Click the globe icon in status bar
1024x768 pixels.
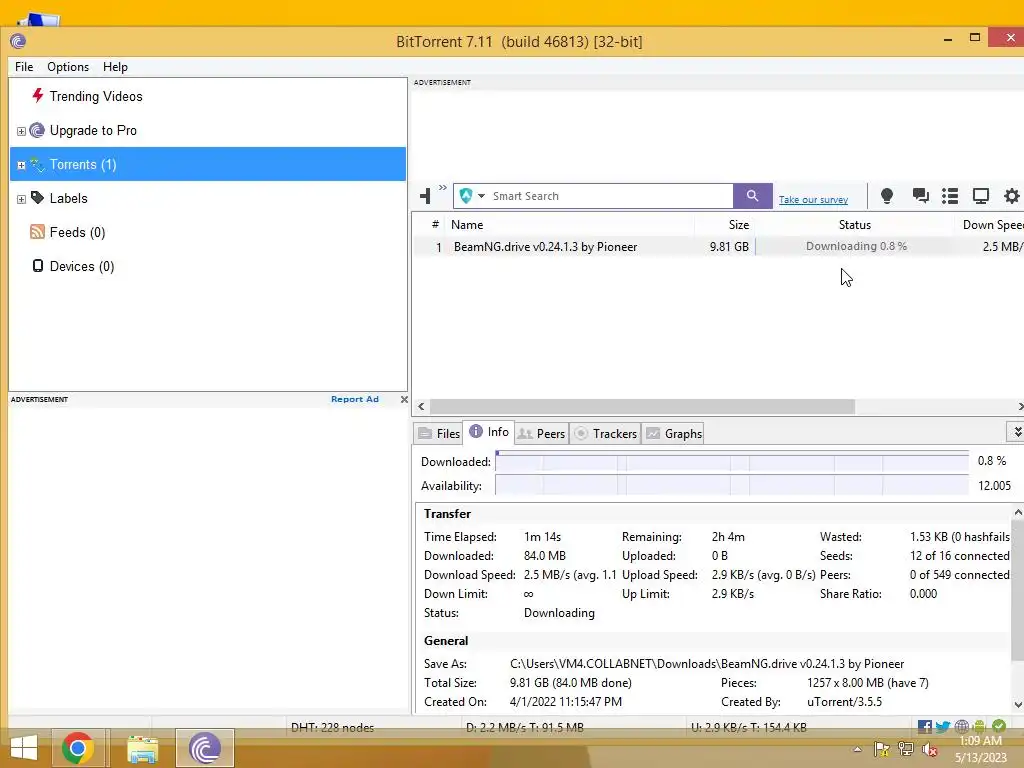[x=961, y=726]
